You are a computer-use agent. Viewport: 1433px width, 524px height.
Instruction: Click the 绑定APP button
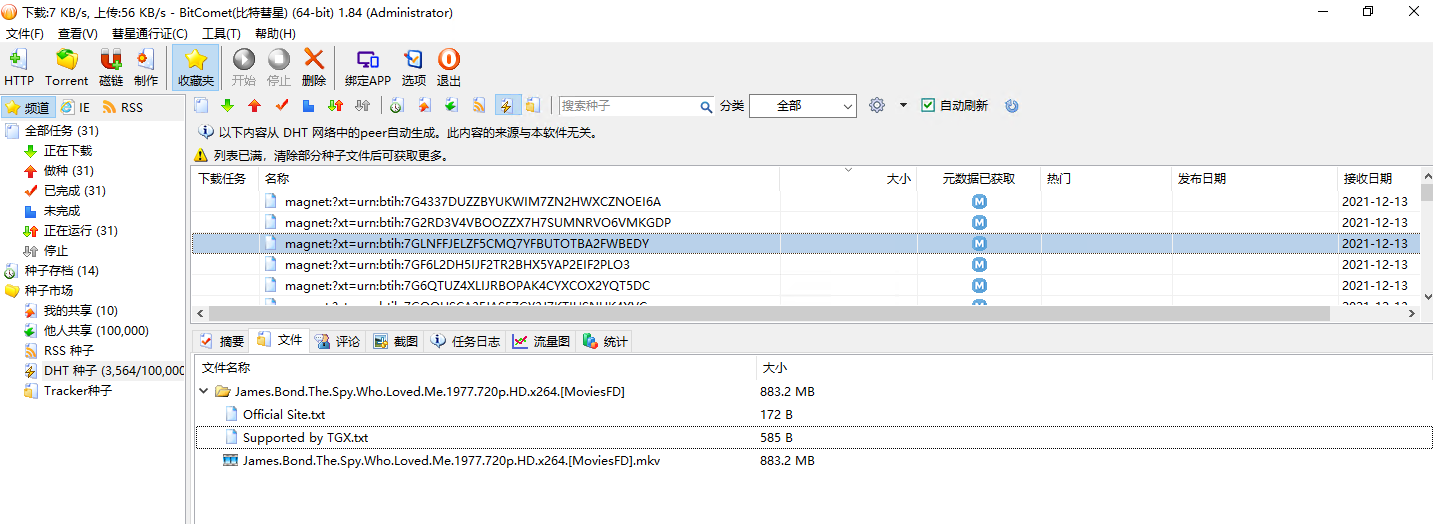(x=368, y=68)
